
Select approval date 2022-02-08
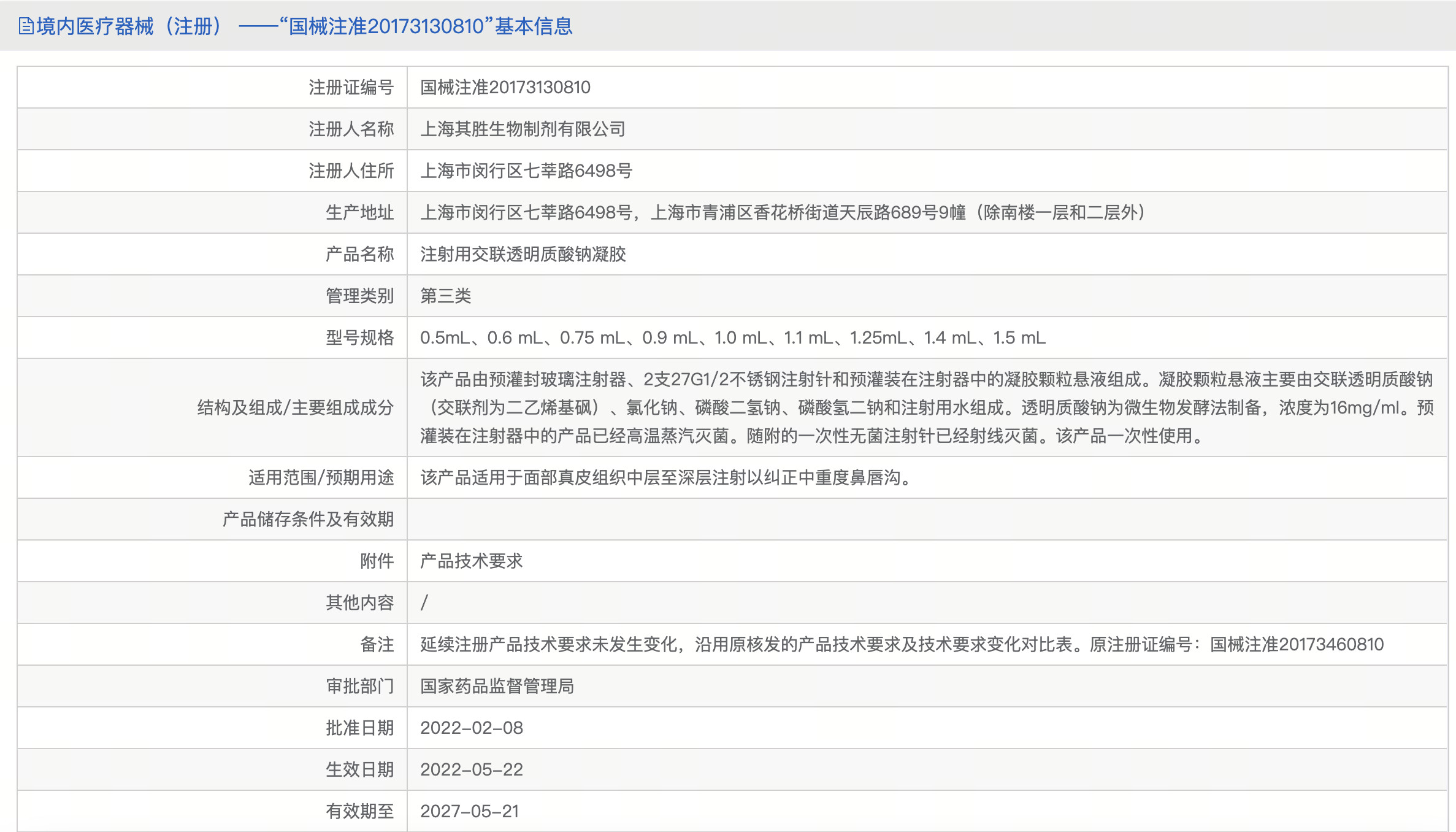(472, 728)
